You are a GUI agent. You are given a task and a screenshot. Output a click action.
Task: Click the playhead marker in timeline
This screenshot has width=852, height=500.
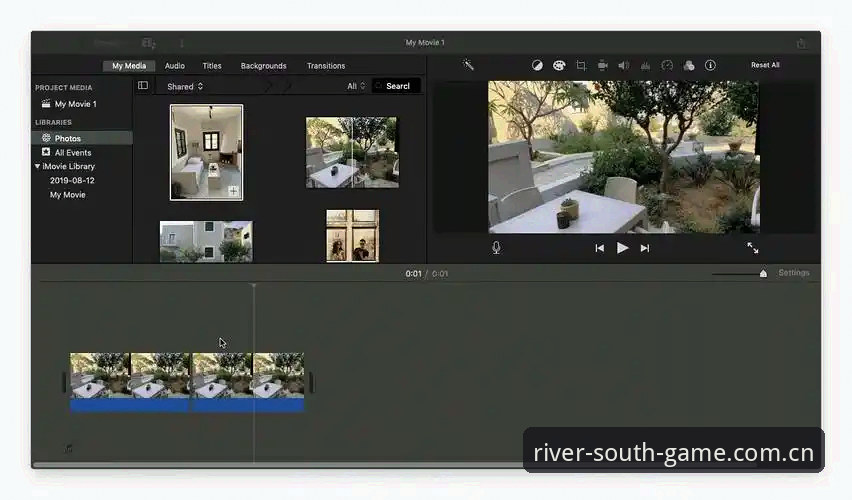click(x=253, y=285)
